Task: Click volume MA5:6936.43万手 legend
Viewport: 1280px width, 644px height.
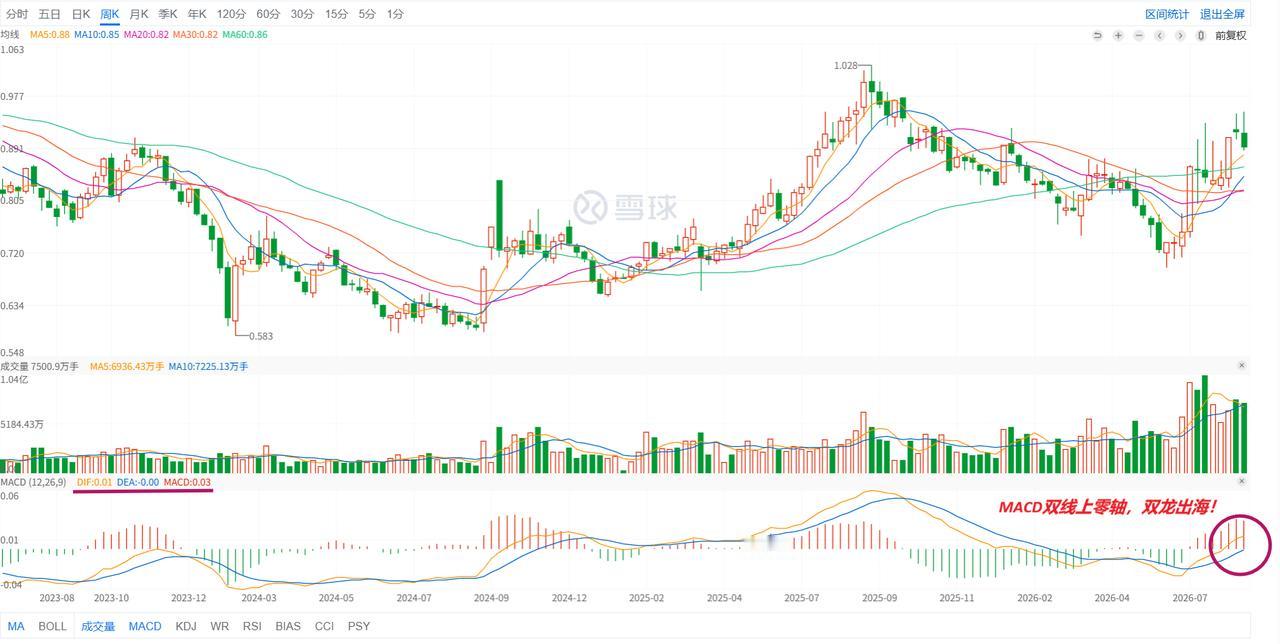Action: point(126,367)
